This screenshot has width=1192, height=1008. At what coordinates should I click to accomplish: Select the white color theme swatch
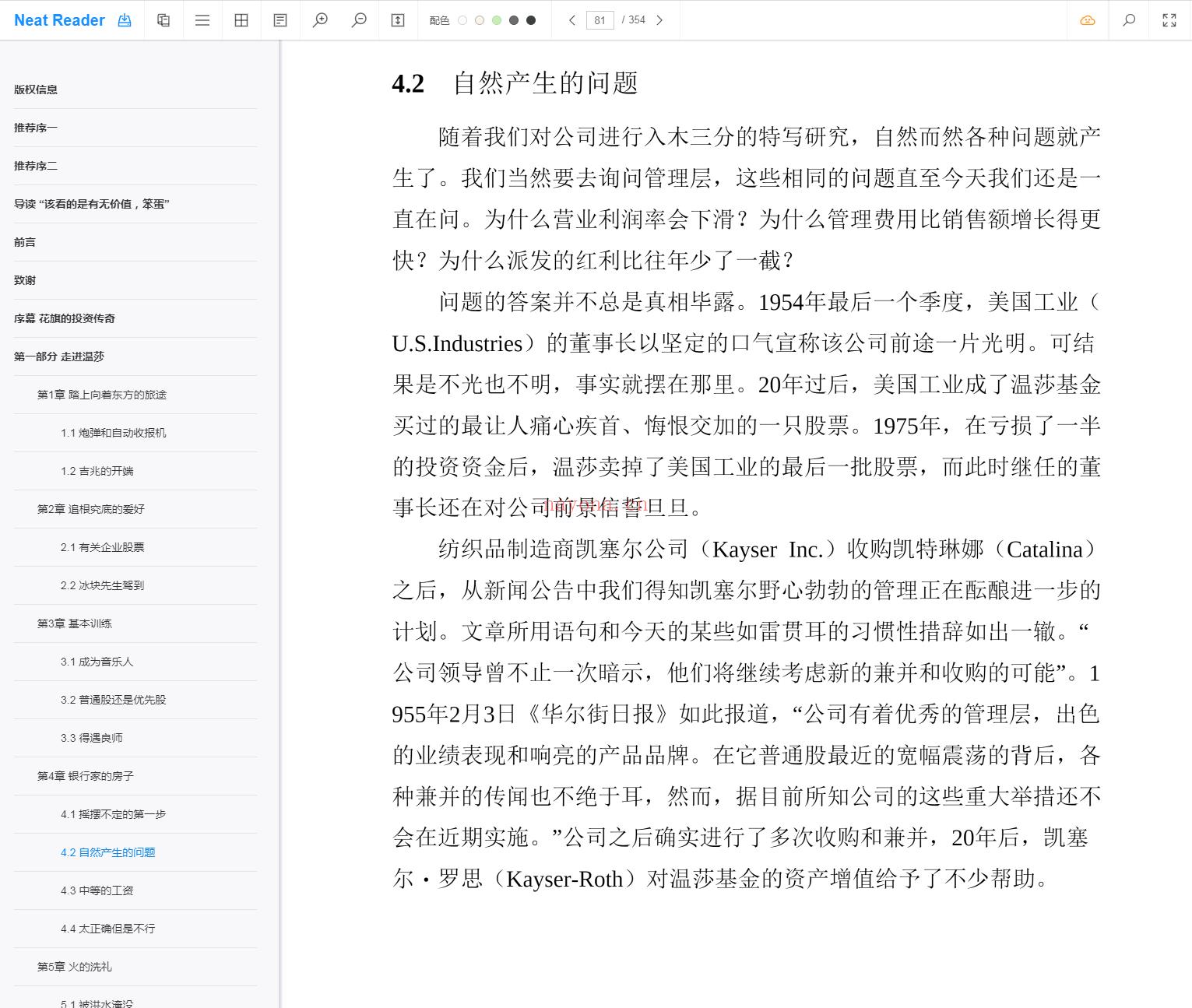click(x=462, y=20)
